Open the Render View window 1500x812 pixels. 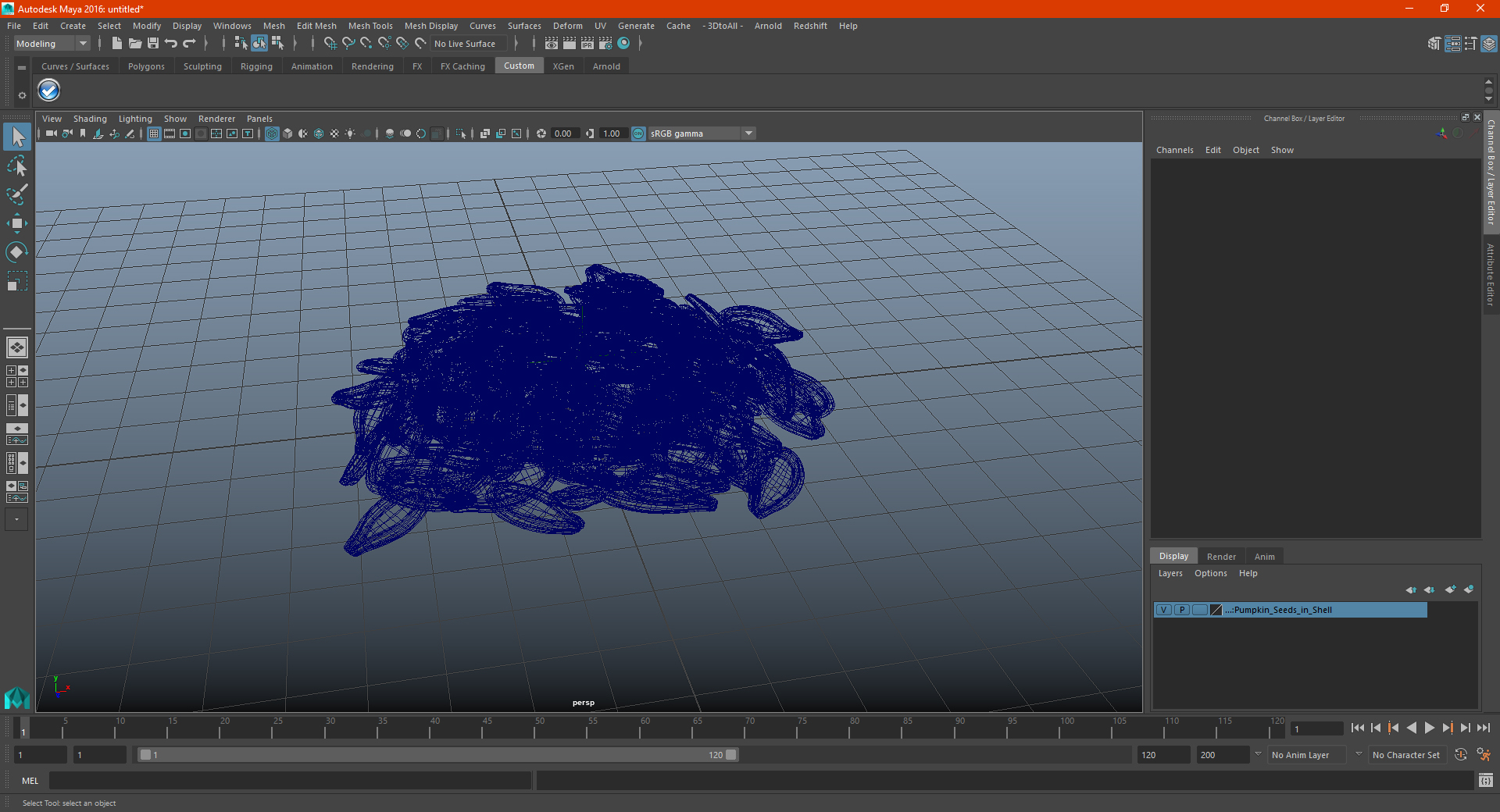[552, 44]
